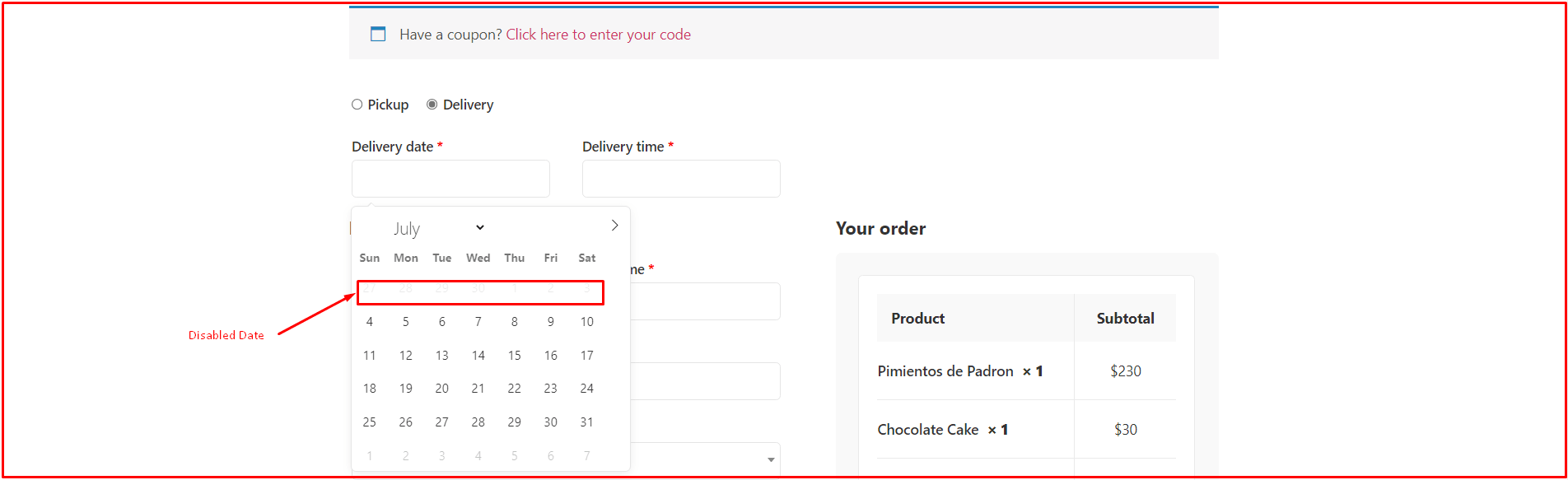Go to next month in calendar
1568x480 pixels.
614,226
